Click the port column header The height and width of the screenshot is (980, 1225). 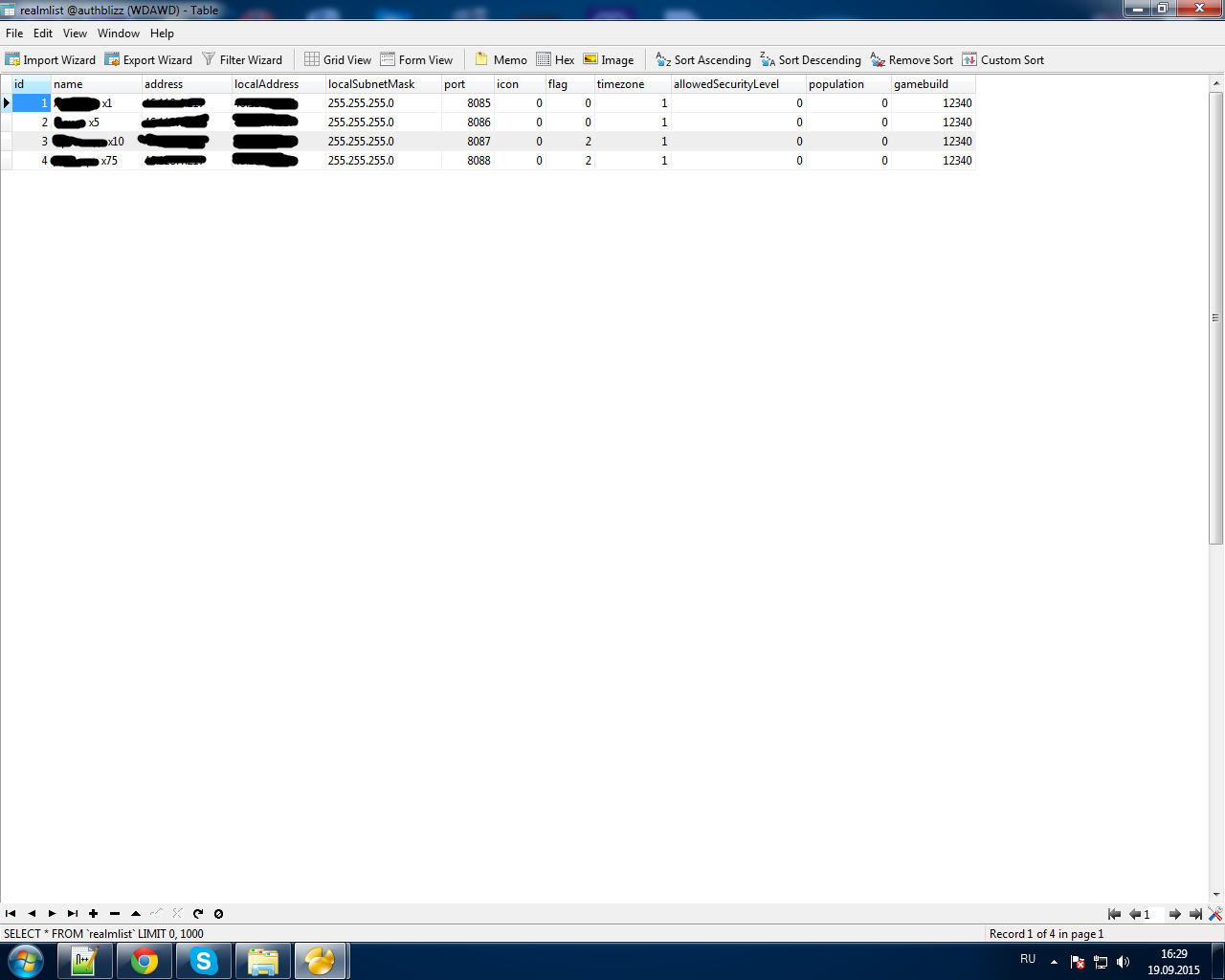click(467, 84)
